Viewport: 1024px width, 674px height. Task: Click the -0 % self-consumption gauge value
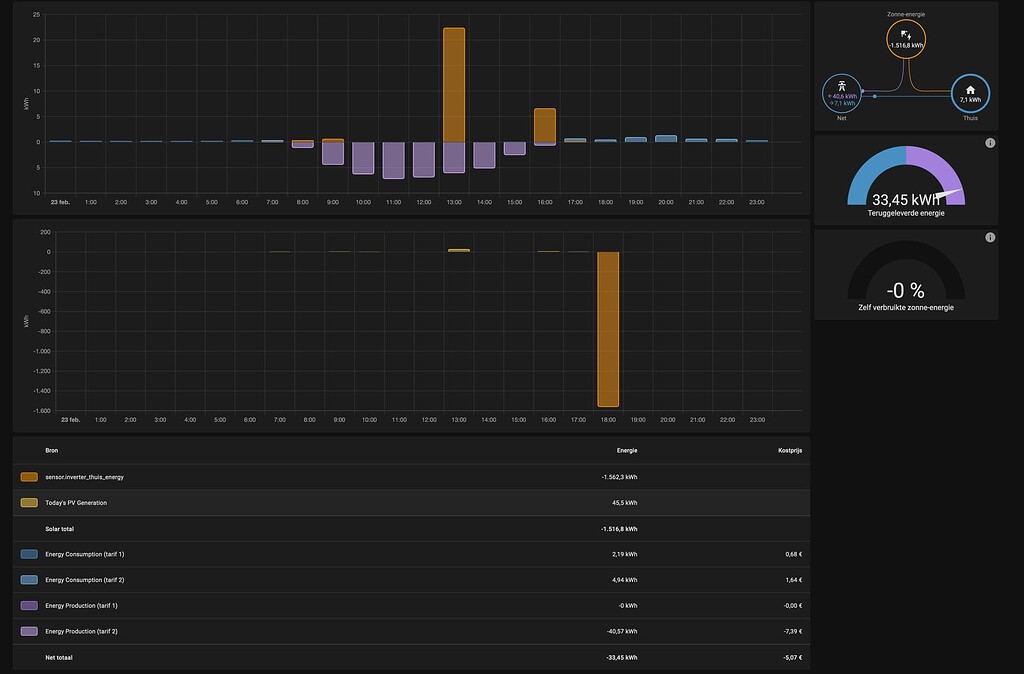tap(905, 291)
